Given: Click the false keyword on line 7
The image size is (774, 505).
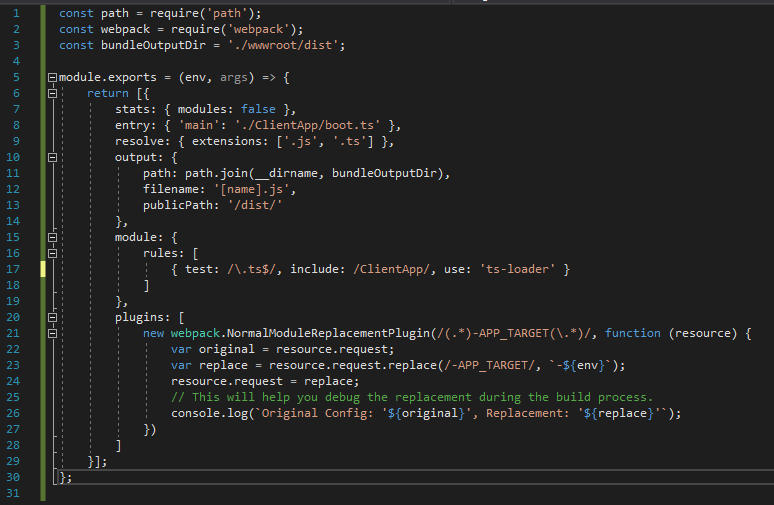Looking at the screenshot, I should pyautogui.click(x=258, y=109).
